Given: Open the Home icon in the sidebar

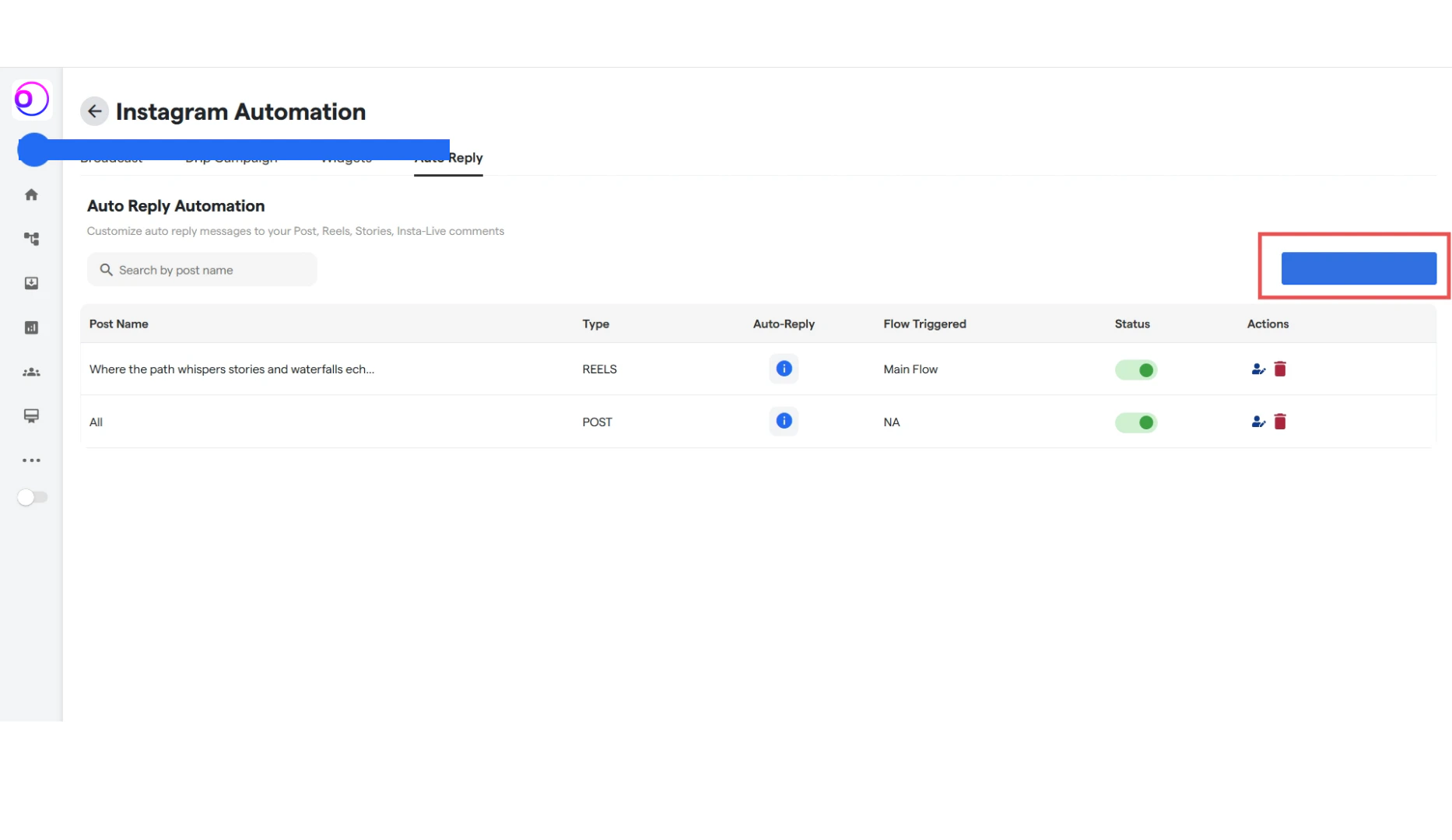Looking at the screenshot, I should click(31, 194).
